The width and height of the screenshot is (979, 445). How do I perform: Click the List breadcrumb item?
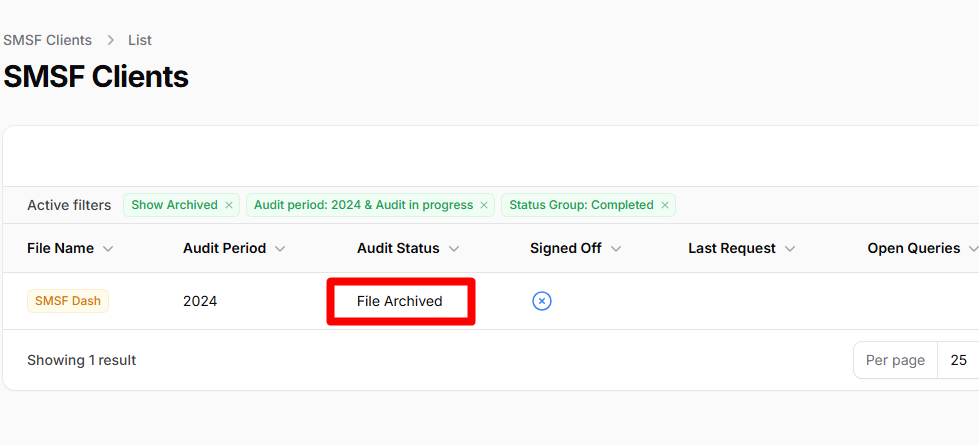click(140, 41)
